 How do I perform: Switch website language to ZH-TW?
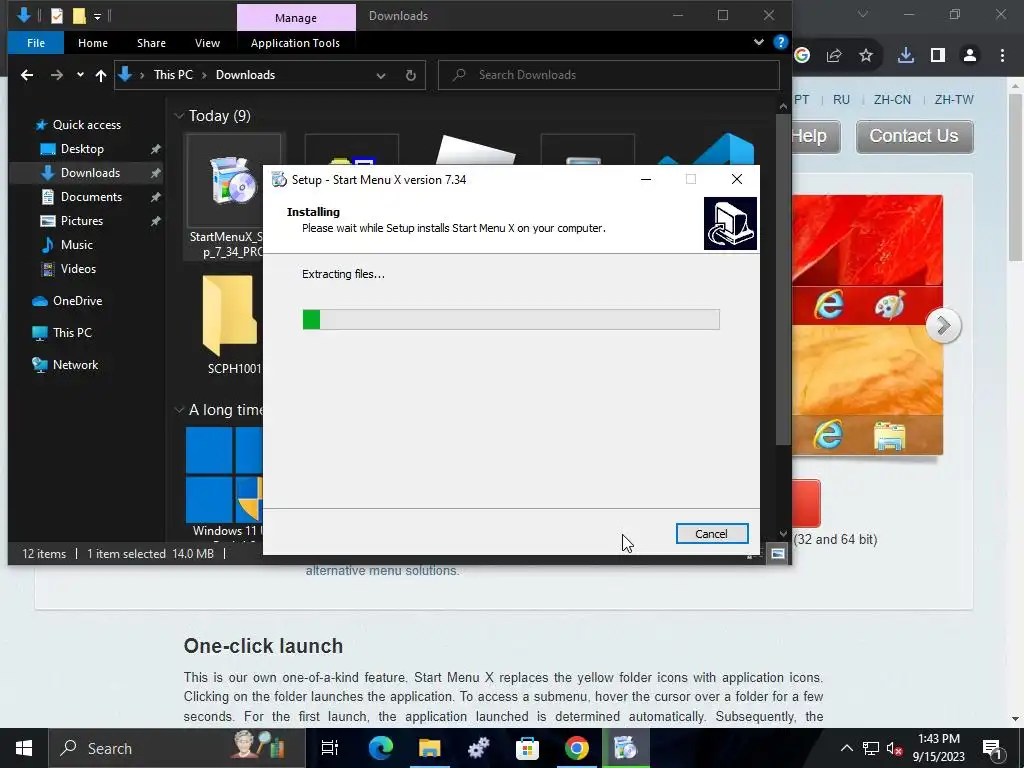pos(953,100)
